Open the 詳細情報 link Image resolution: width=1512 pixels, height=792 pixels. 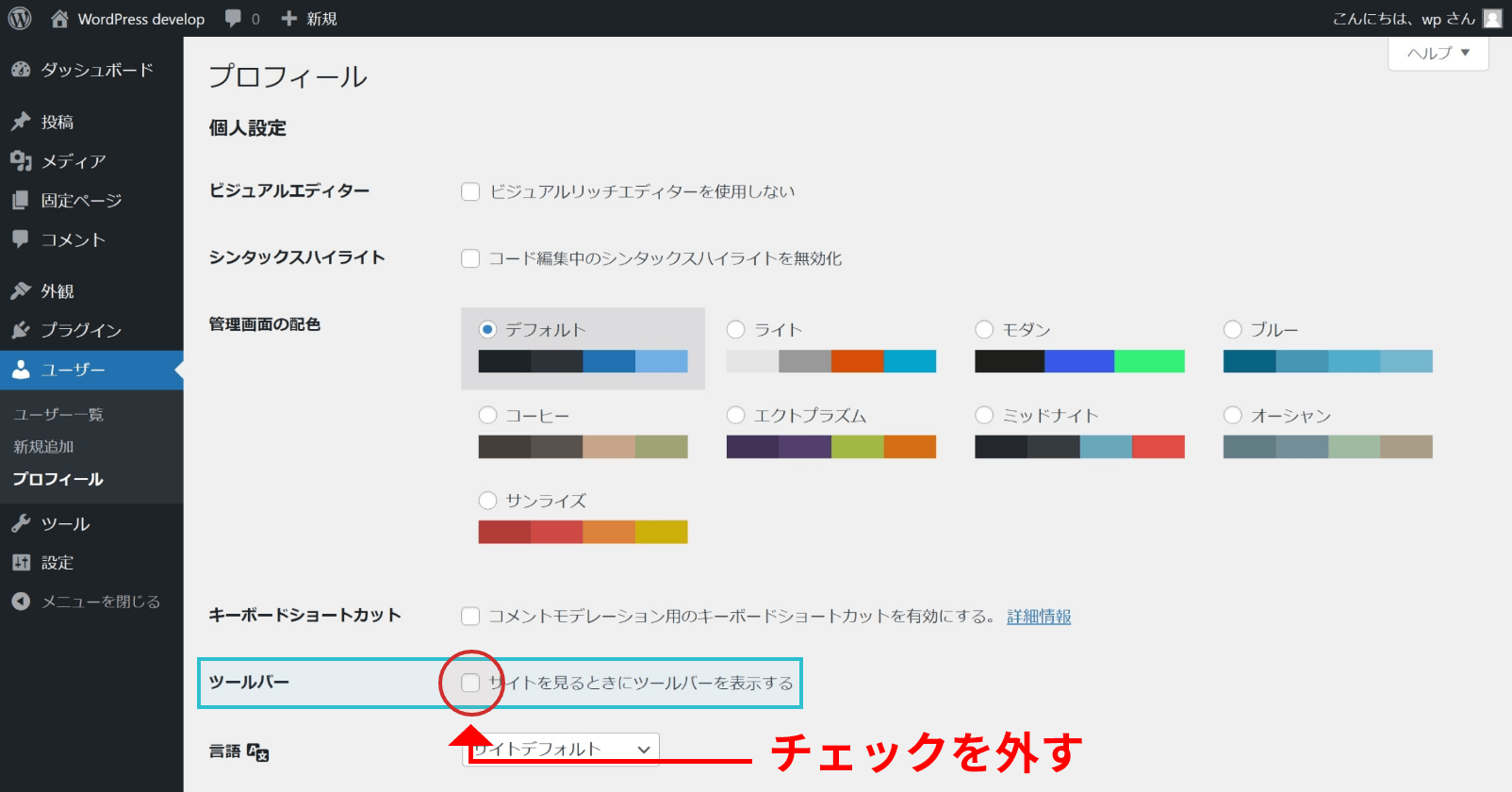click(x=1039, y=617)
